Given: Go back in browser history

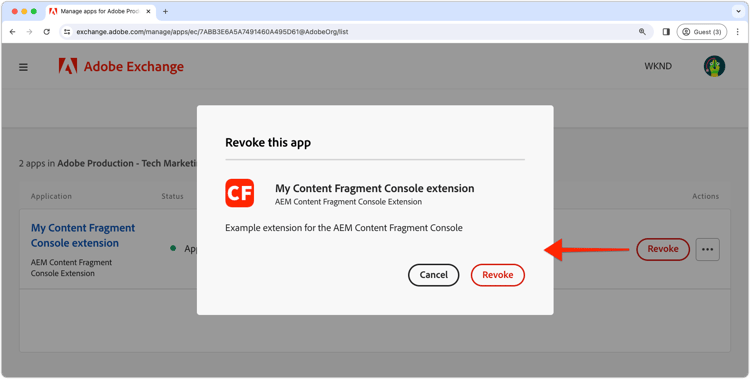Looking at the screenshot, I should [x=12, y=32].
